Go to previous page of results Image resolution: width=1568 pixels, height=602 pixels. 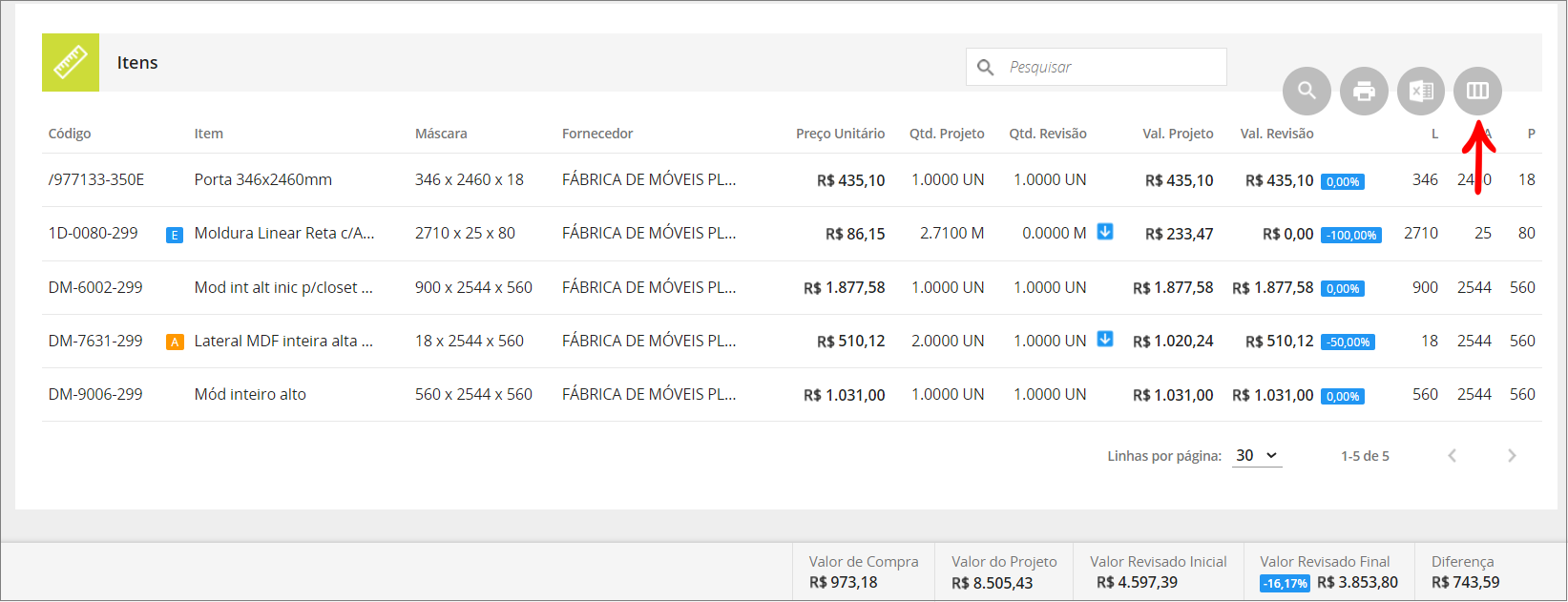coord(1452,456)
